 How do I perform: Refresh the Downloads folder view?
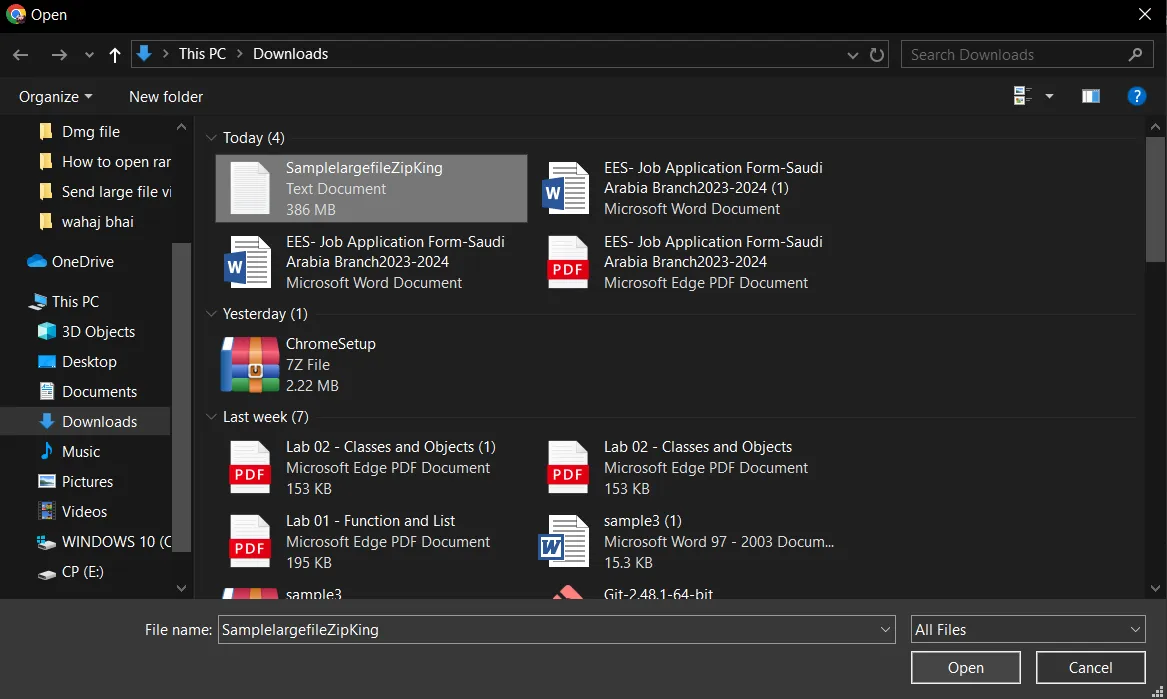[x=877, y=54]
